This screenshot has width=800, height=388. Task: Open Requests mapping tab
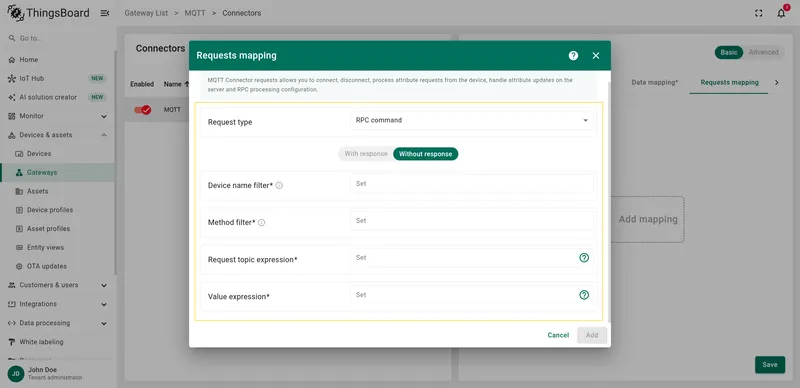(729, 82)
